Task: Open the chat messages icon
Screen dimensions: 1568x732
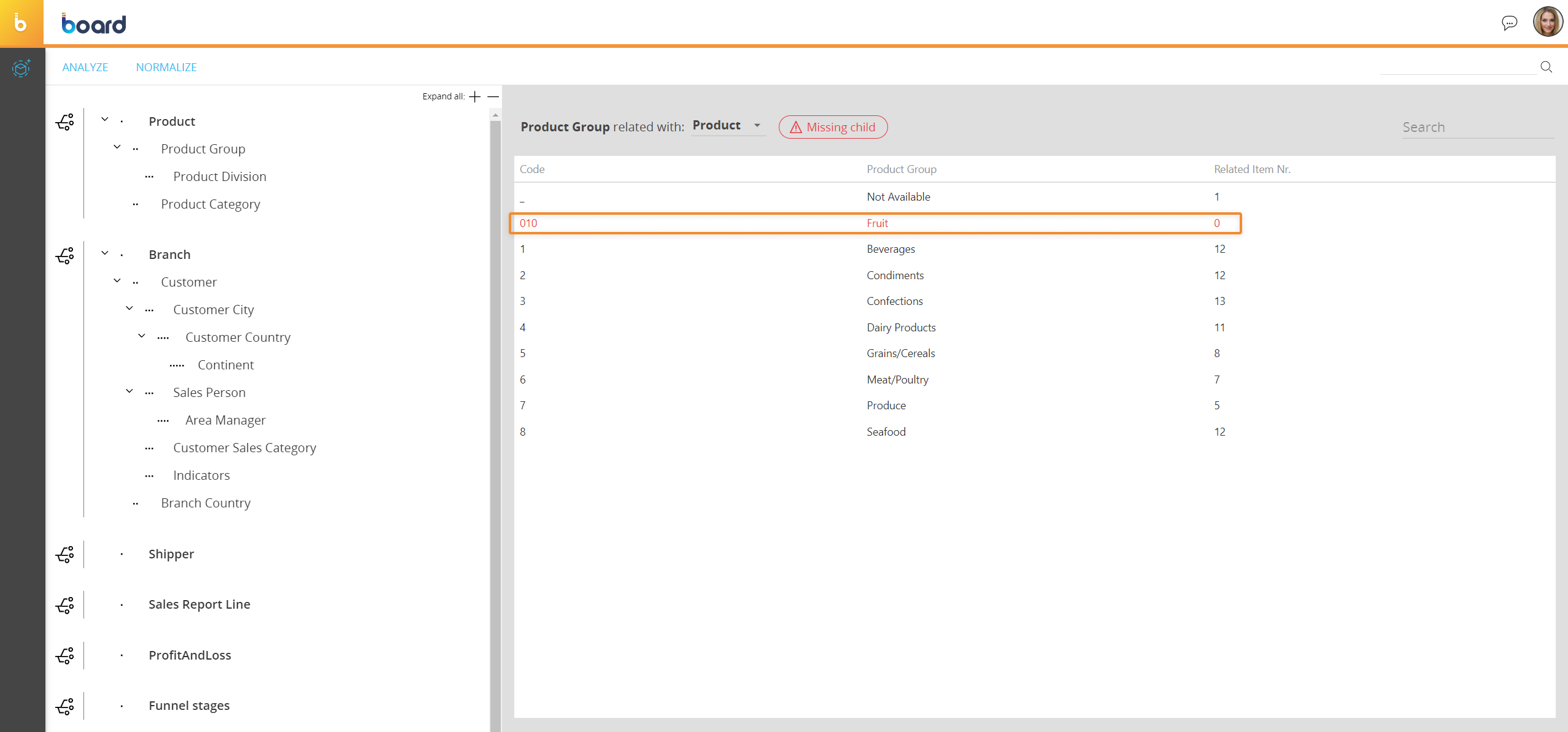Action: click(1509, 23)
